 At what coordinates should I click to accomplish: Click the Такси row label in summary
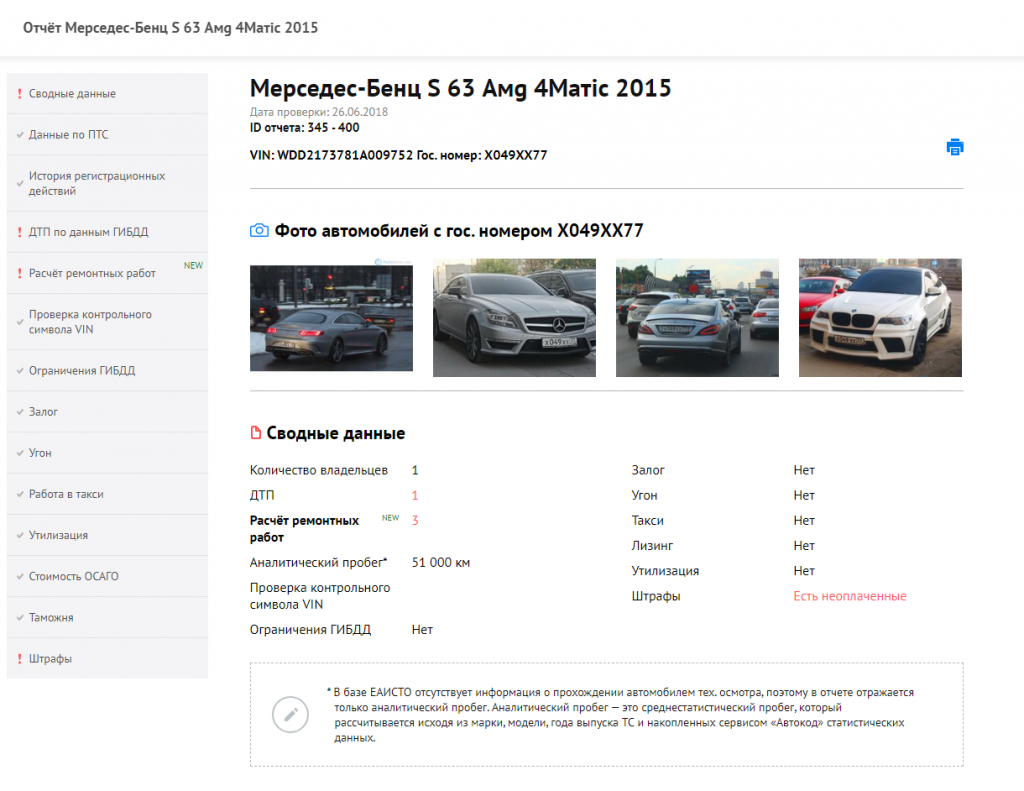point(647,520)
